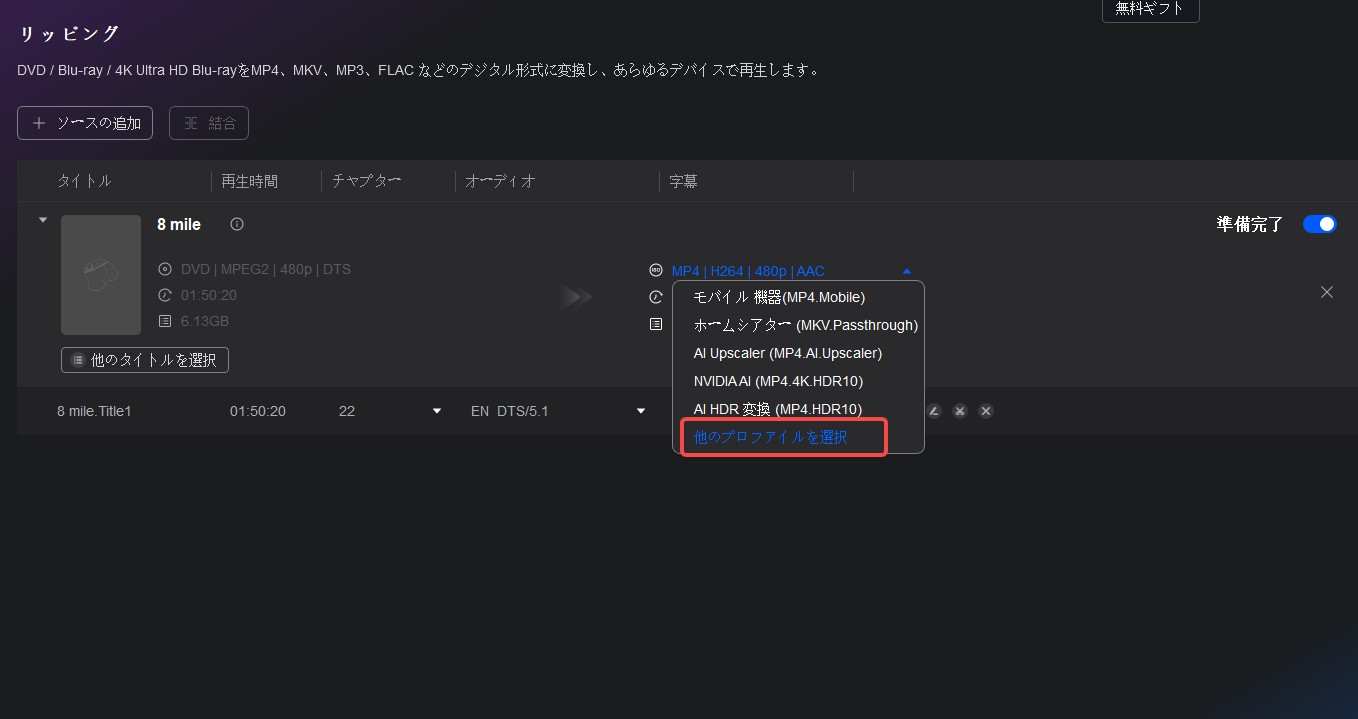Image resolution: width=1358 pixels, height=719 pixels.
Task: Pick AI Upscaler (MP4.AI.Upscaler) profile
Action: [x=787, y=353]
